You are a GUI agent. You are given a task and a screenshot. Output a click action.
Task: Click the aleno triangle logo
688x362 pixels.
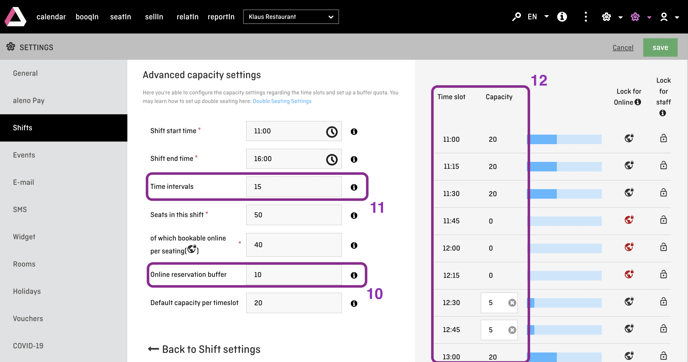point(15,17)
